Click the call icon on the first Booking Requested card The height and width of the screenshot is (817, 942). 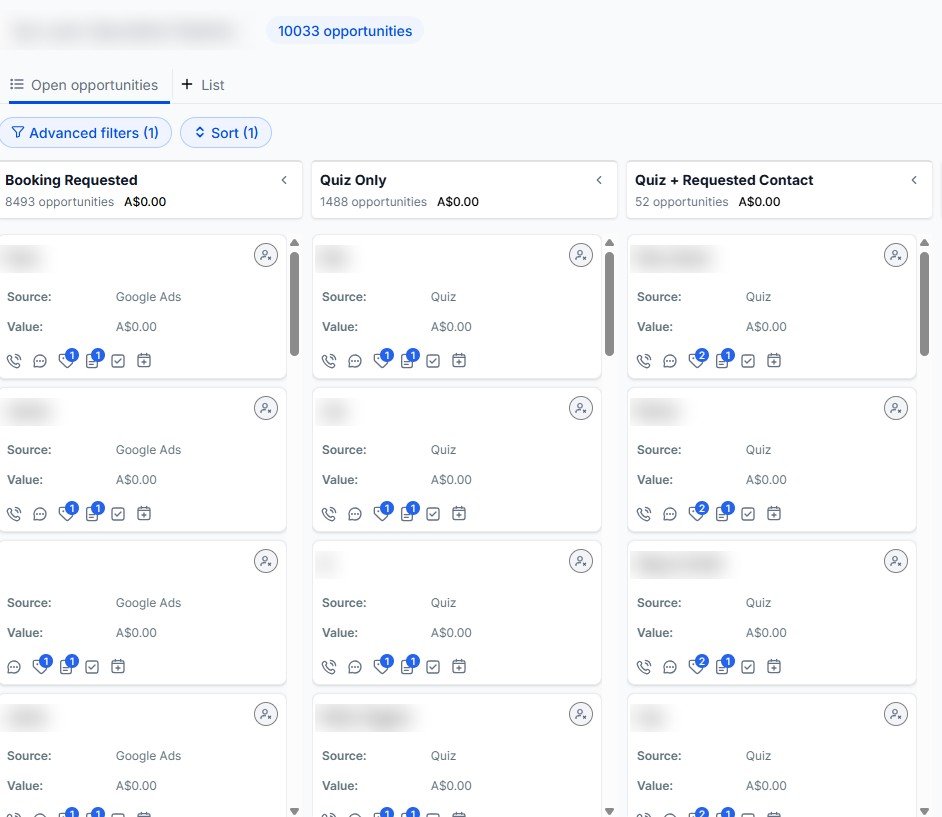tap(14, 361)
